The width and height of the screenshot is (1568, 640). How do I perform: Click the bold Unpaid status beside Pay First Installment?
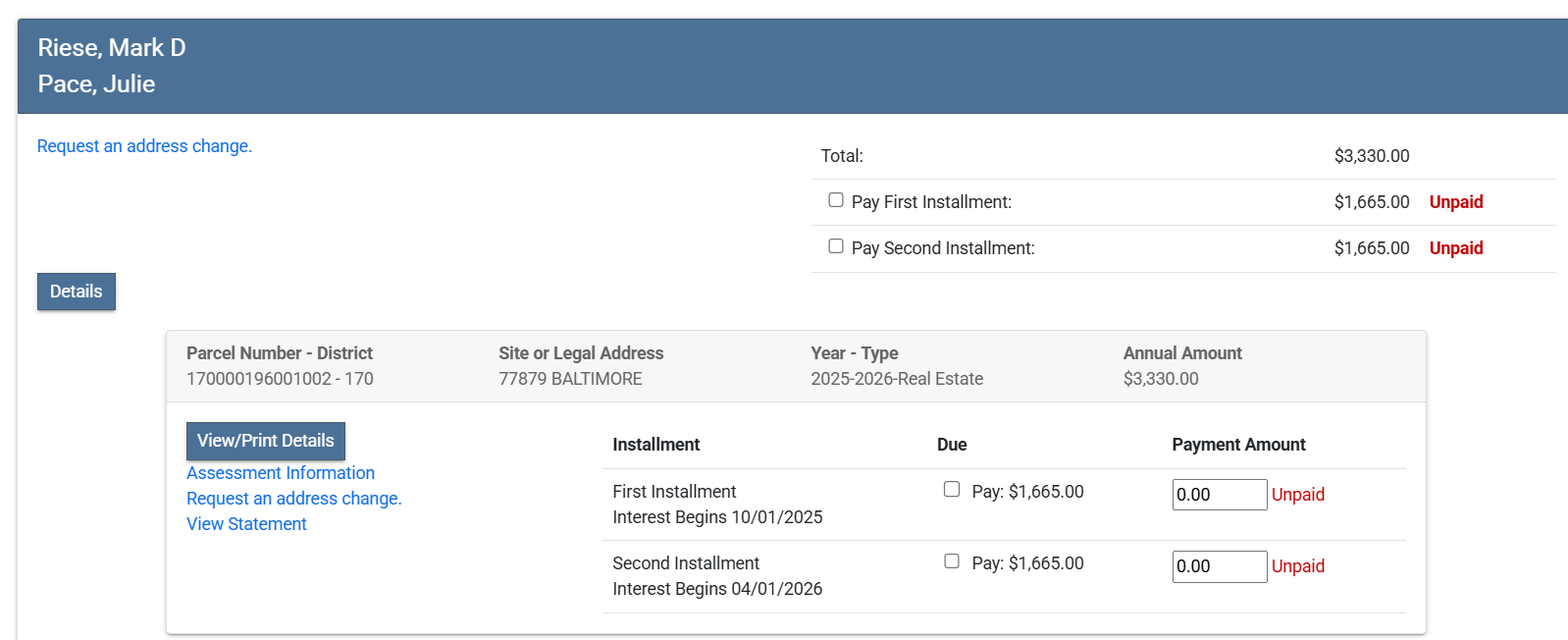(x=1455, y=202)
